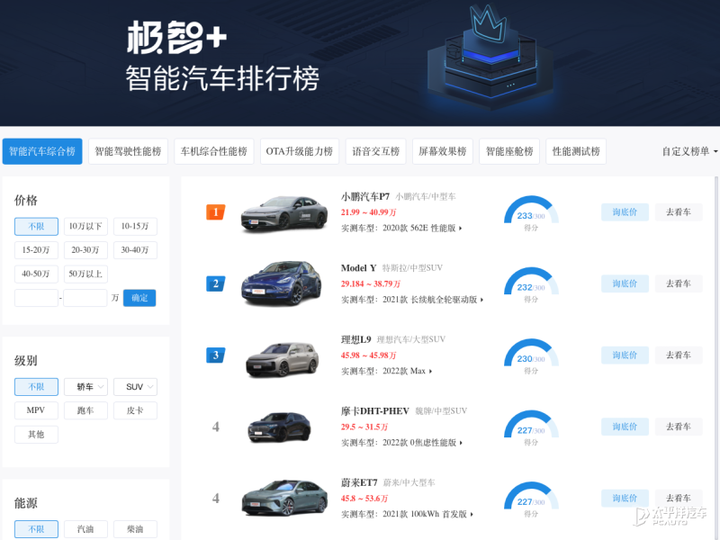Expand tested model 2022款 0焦虑性能版
Image resolution: width=720 pixels, height=540 pixels.
pos(422,443)
